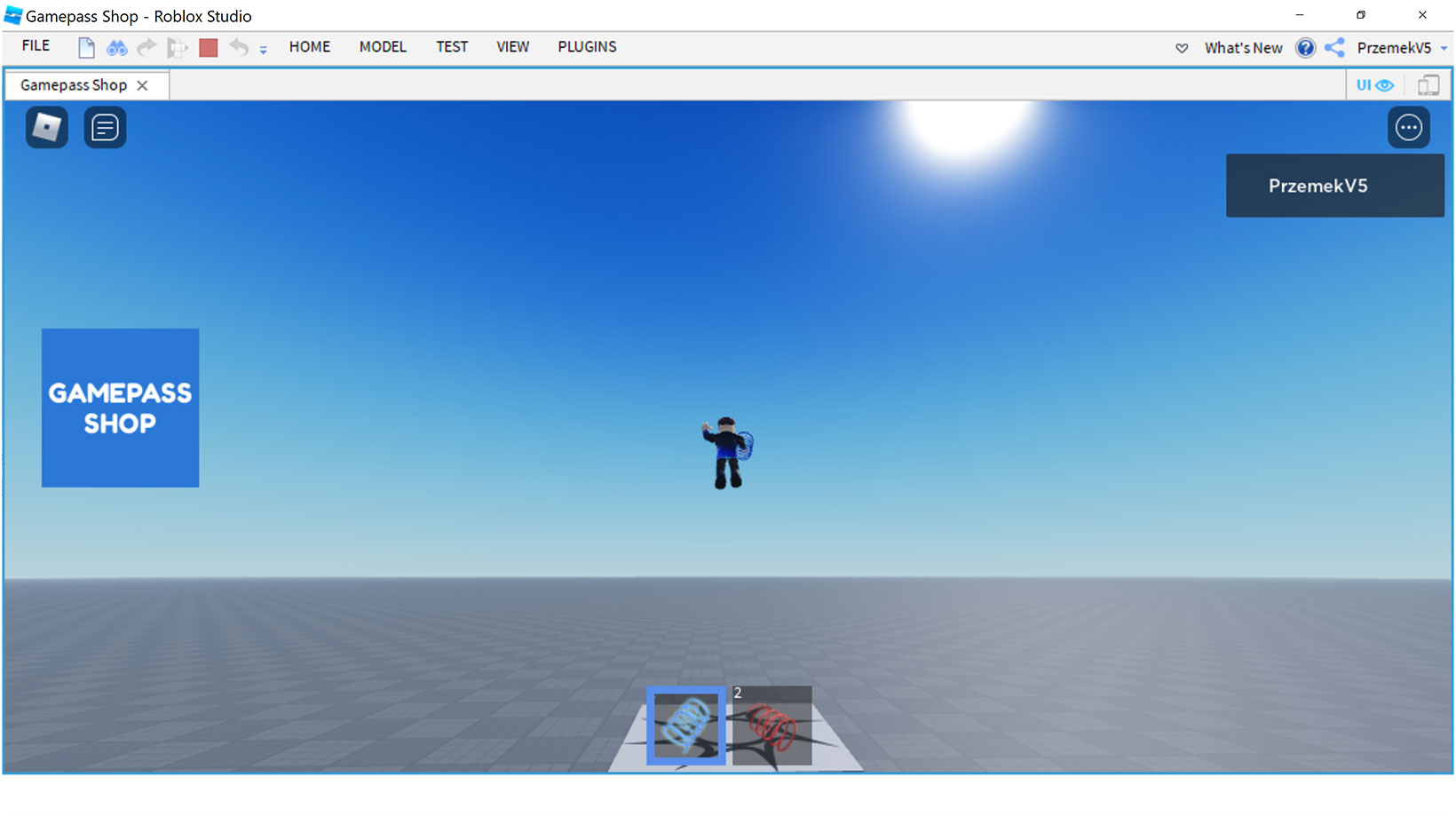Minimize the Roblox Studio window
This screenshot has height=817, width=1456.
pyautogui.click(x=1299, y=15)
